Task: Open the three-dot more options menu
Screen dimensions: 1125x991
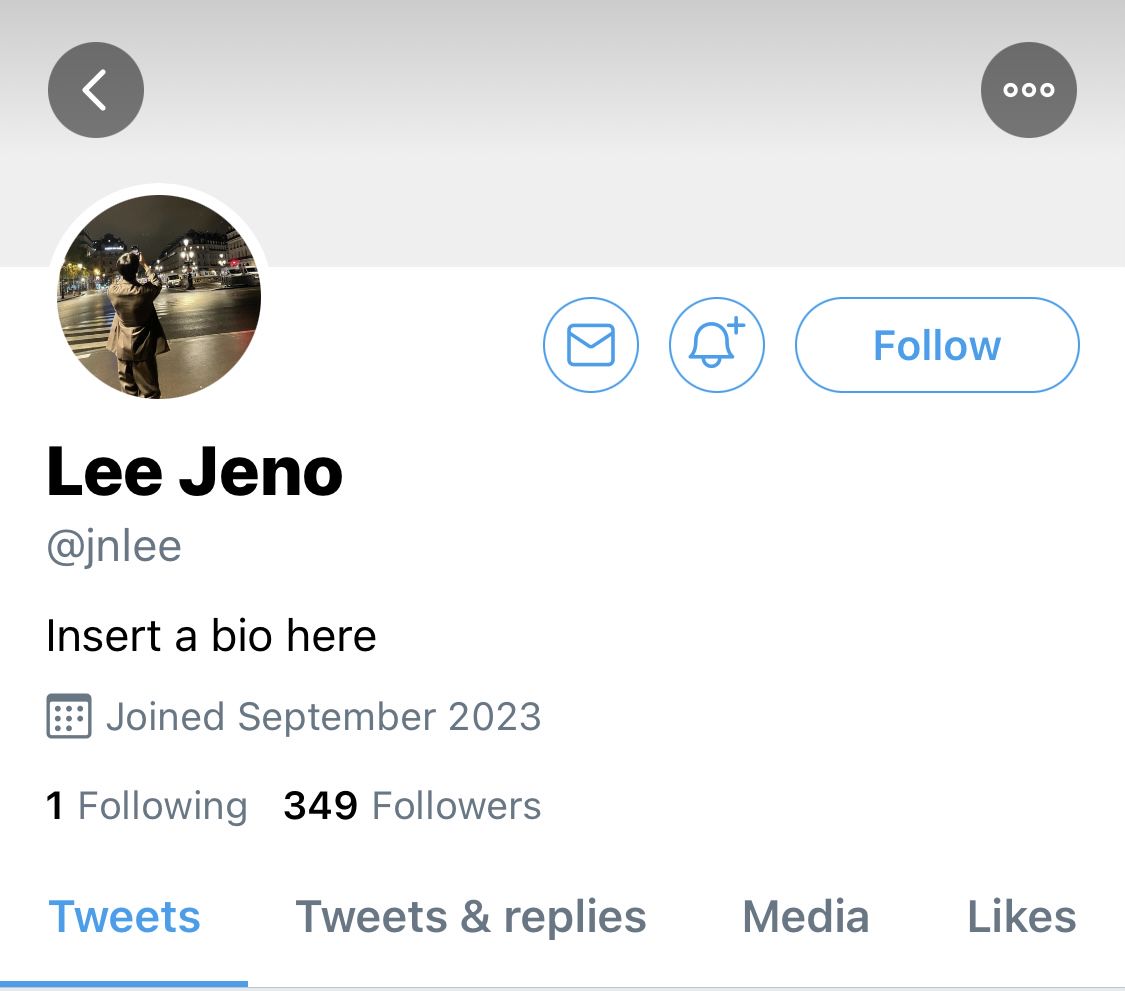Action: [x=1028, y=90]
